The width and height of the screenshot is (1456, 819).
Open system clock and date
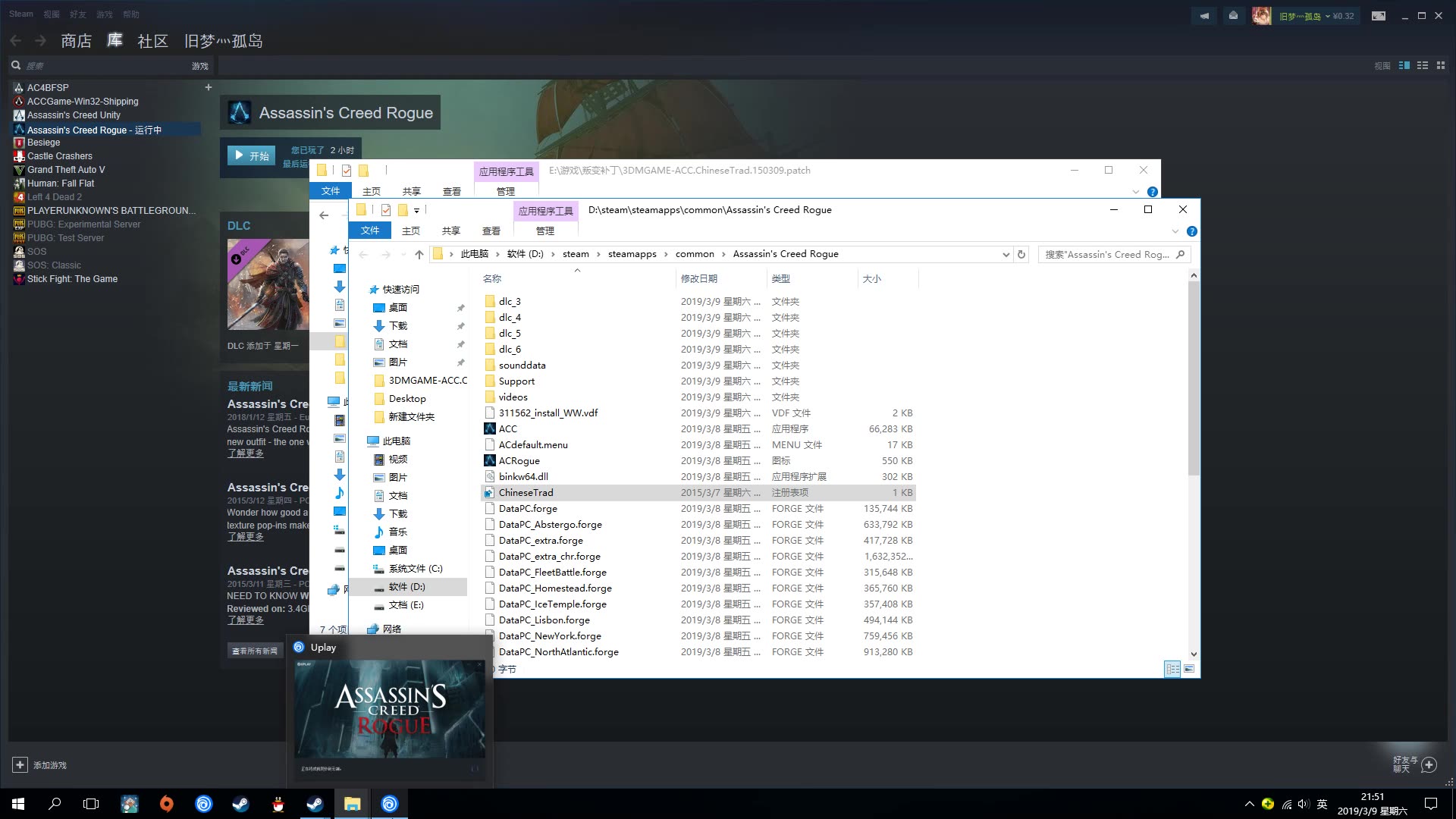1372,804
